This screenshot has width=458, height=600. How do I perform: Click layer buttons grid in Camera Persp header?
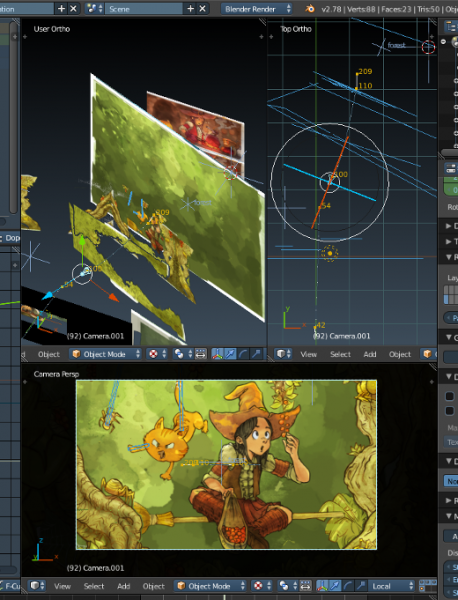428,586
